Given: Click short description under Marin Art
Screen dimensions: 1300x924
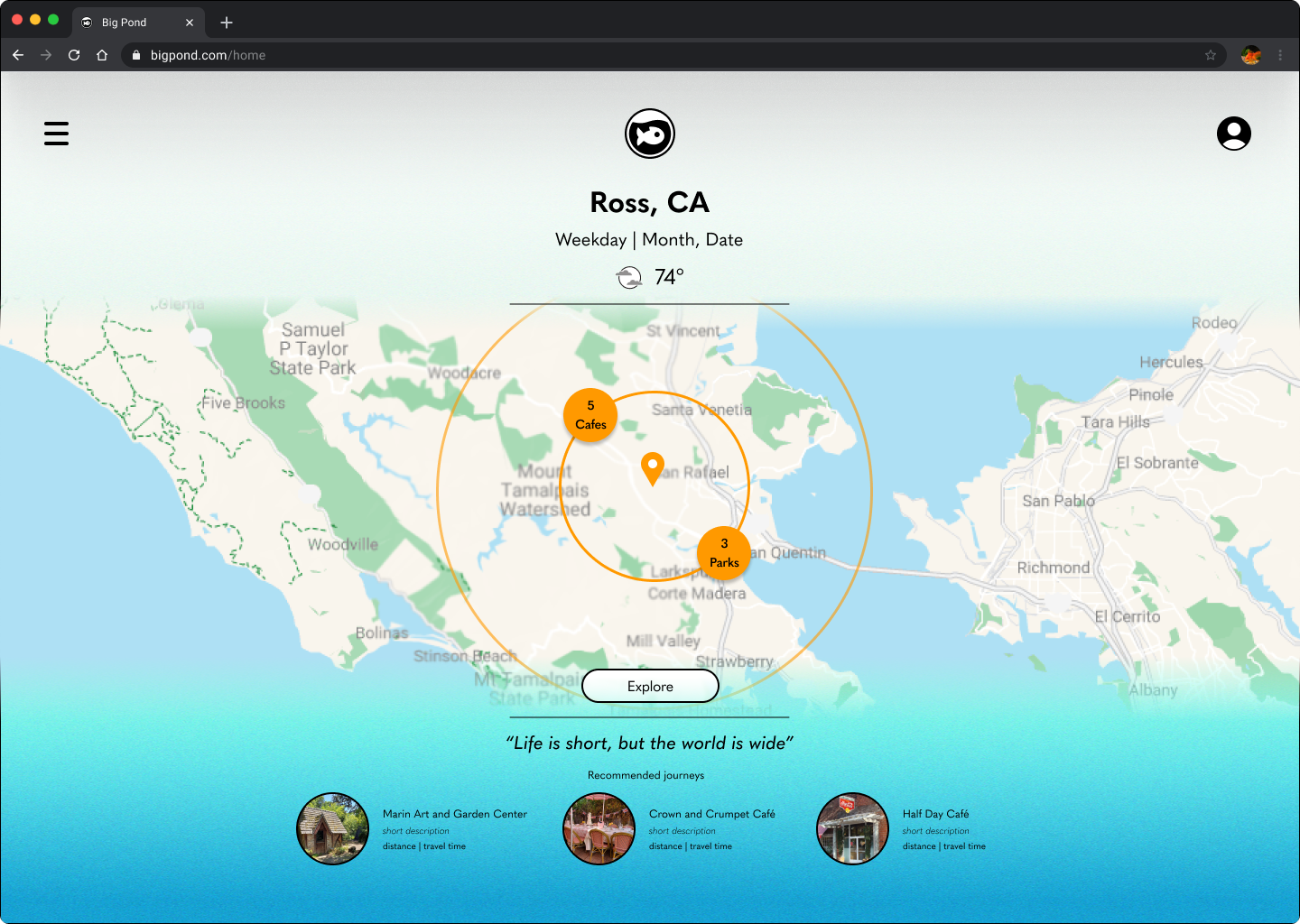Looking at the screenshot, I should pyautogui.click(x=415, y=831).
